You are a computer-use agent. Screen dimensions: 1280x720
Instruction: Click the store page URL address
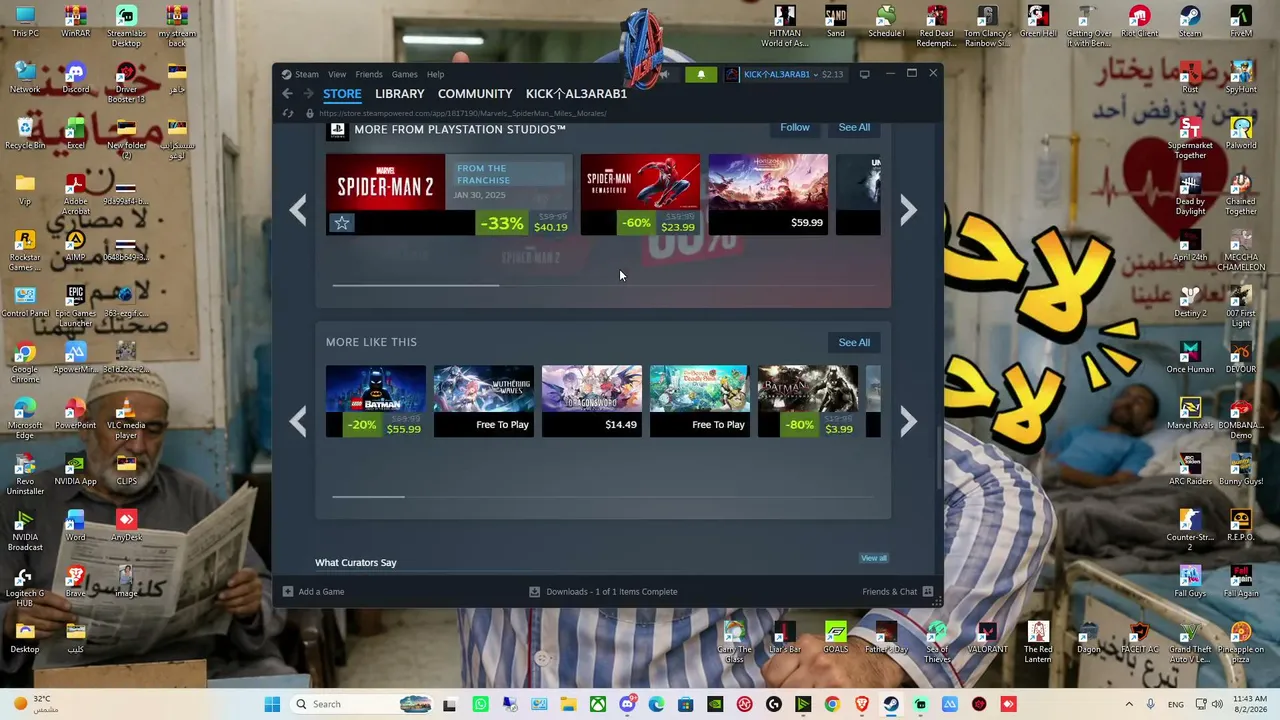tap(463, 113)
